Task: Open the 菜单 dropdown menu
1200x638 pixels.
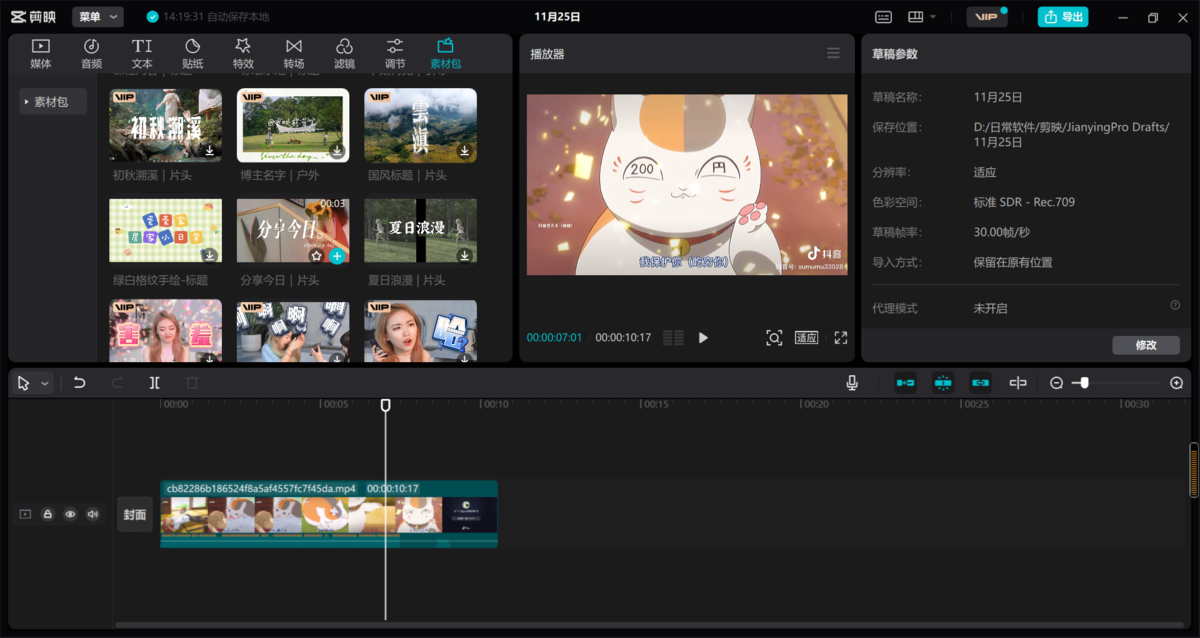Action: click(97, 17)
